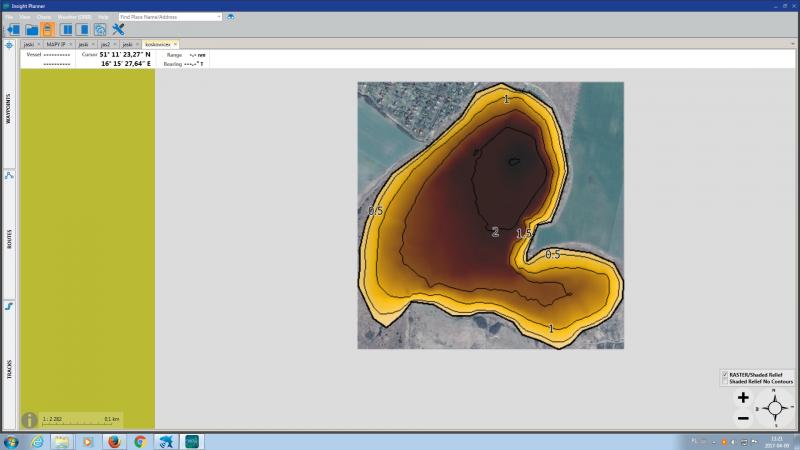
Task: Click the wrench and screwdriver settings icon
Action: pyautogui.click(x=117, y=30)
